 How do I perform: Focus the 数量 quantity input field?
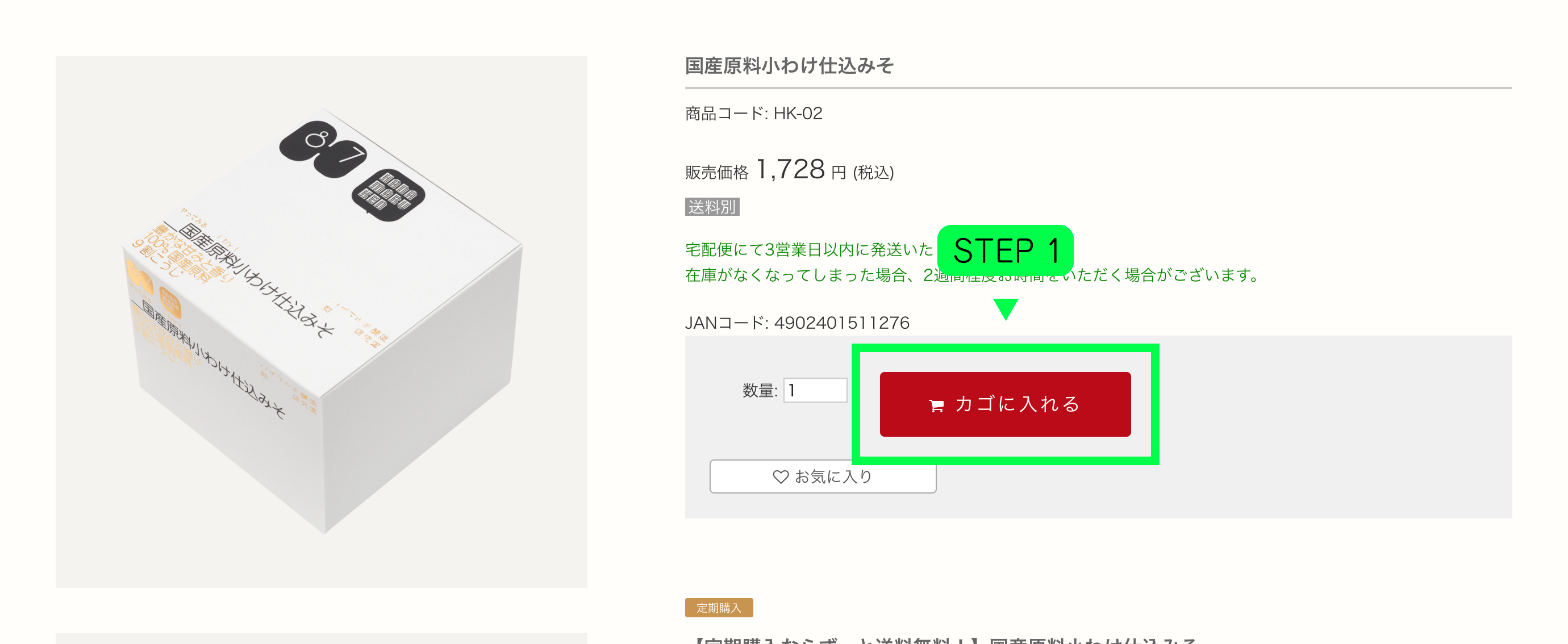pos(815,390)
